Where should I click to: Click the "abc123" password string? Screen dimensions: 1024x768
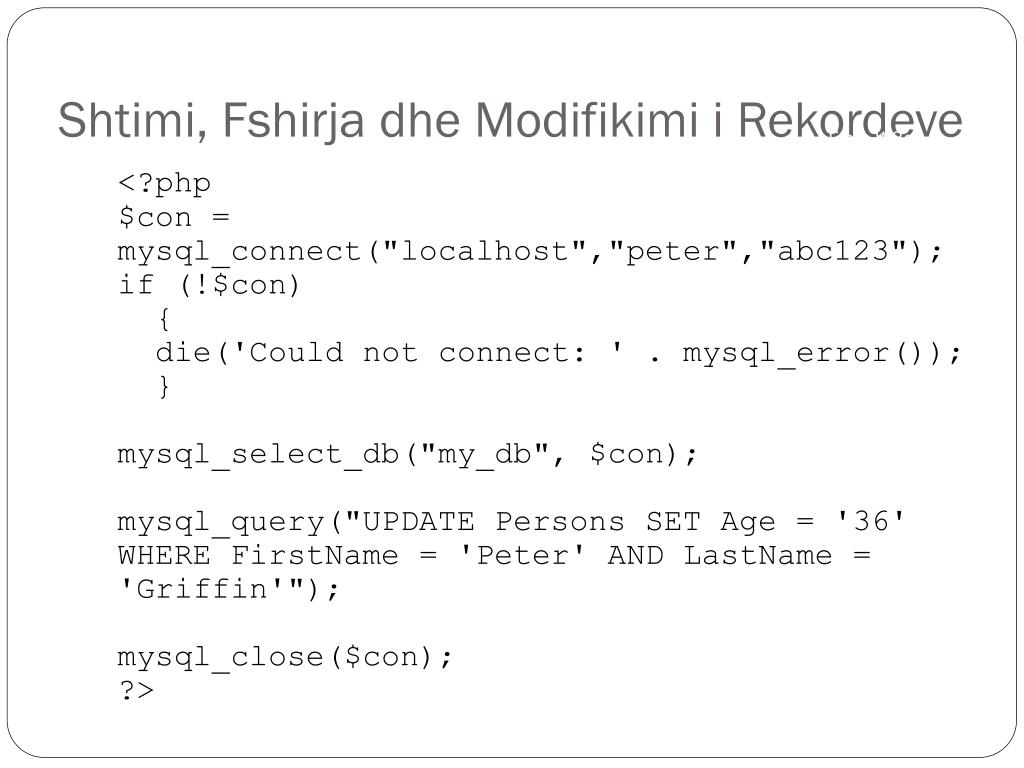coord(833,251)
